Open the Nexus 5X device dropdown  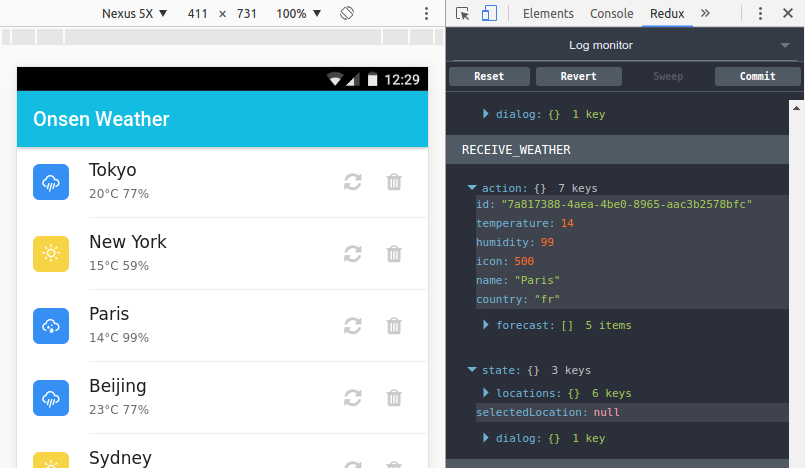pyautogui.click(x=135, y=13)
